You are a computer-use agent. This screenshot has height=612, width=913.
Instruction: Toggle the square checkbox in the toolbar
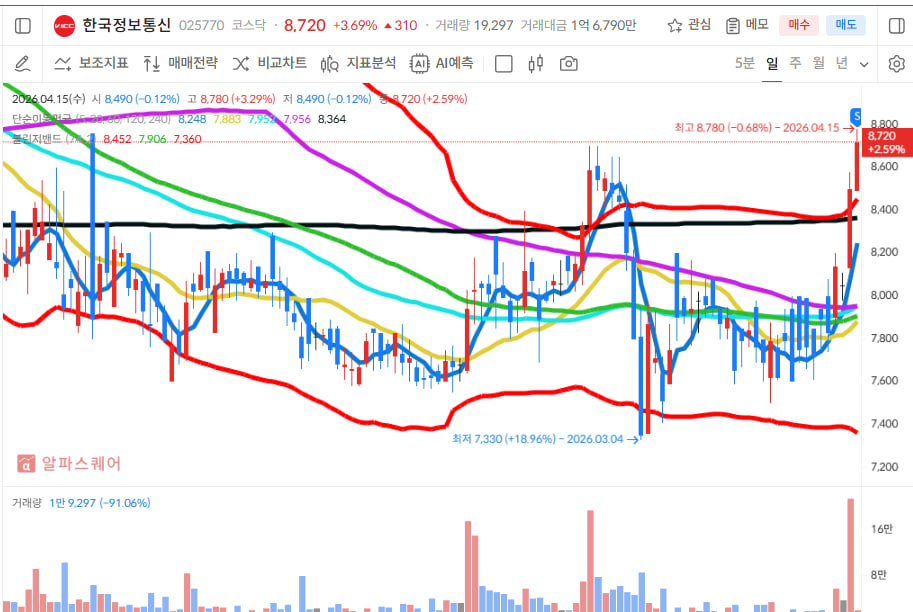(504, 64)
